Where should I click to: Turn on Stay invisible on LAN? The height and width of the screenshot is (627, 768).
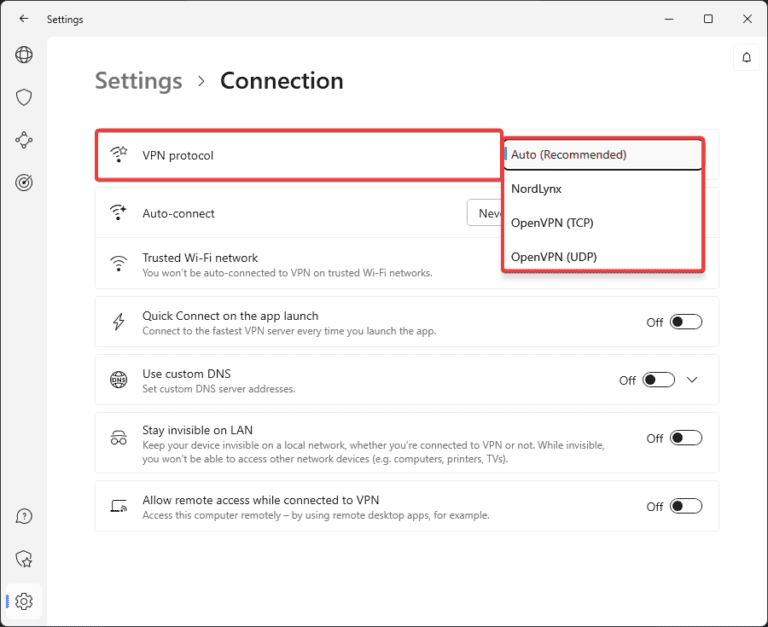[x=686, y=438]
